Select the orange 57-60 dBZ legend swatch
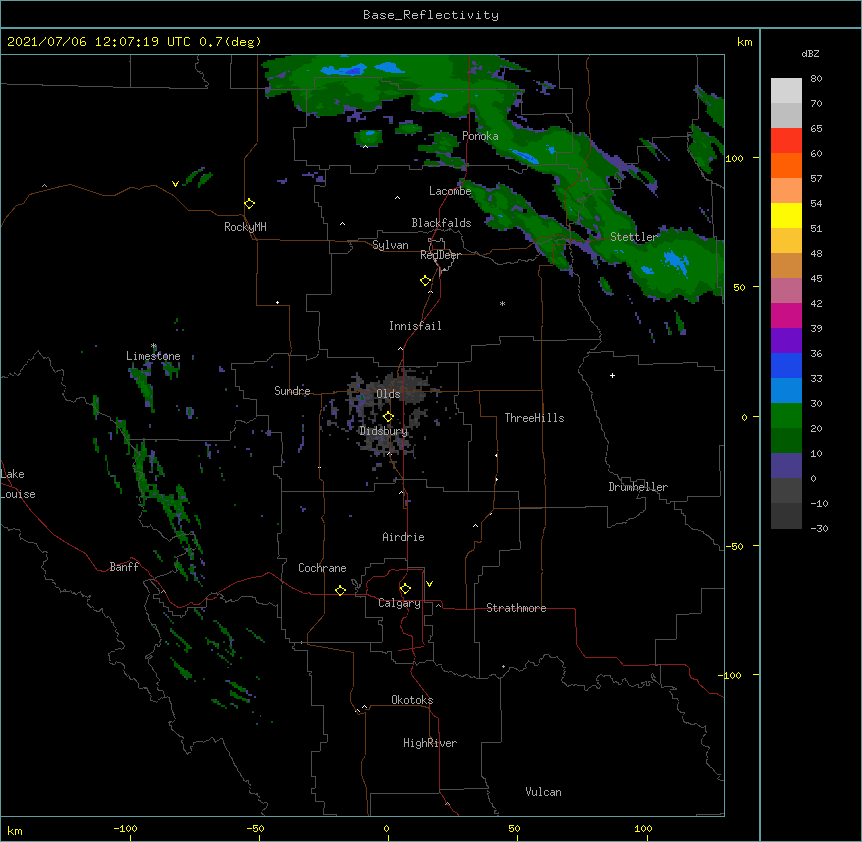862x842 pixels. pos(786,165)
